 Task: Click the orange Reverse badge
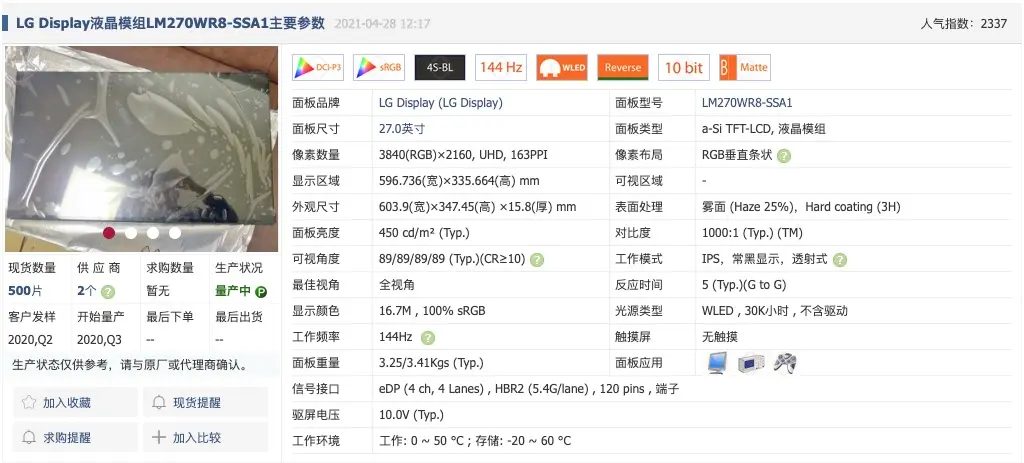click(623, 67)
